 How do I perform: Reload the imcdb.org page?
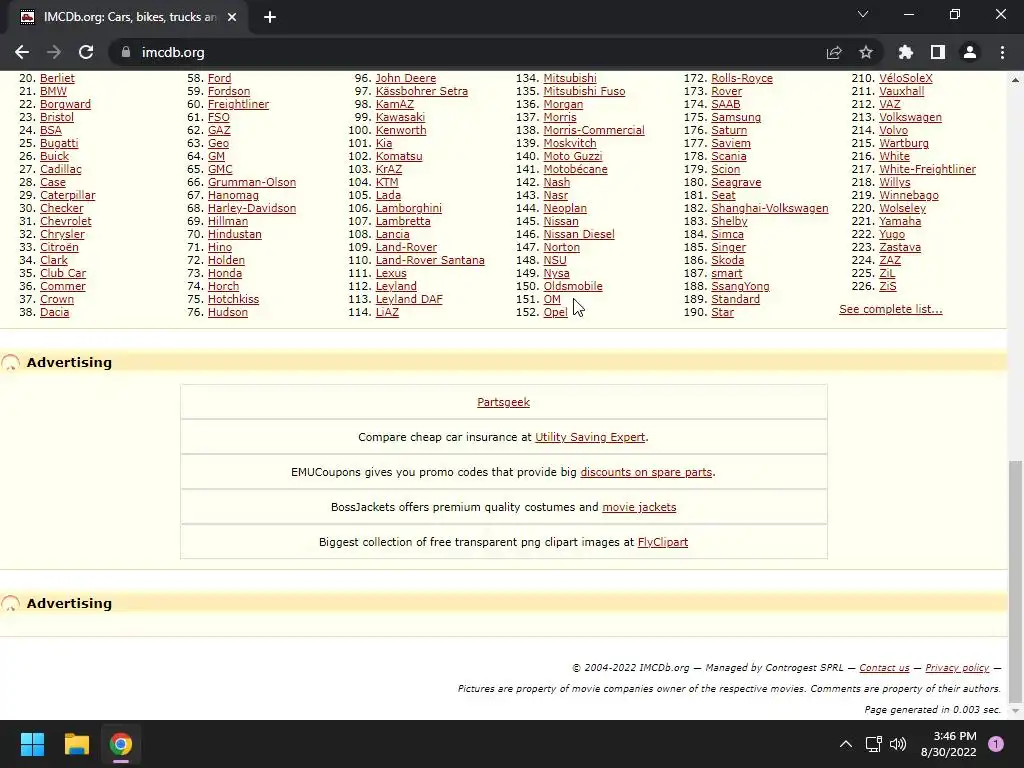(86, 52)
